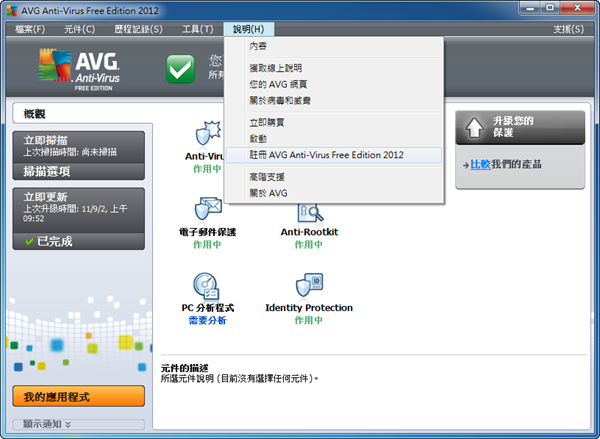Open the Anti-Virus component icon
Screen dimensions: 600x439
tap(207, 134)
